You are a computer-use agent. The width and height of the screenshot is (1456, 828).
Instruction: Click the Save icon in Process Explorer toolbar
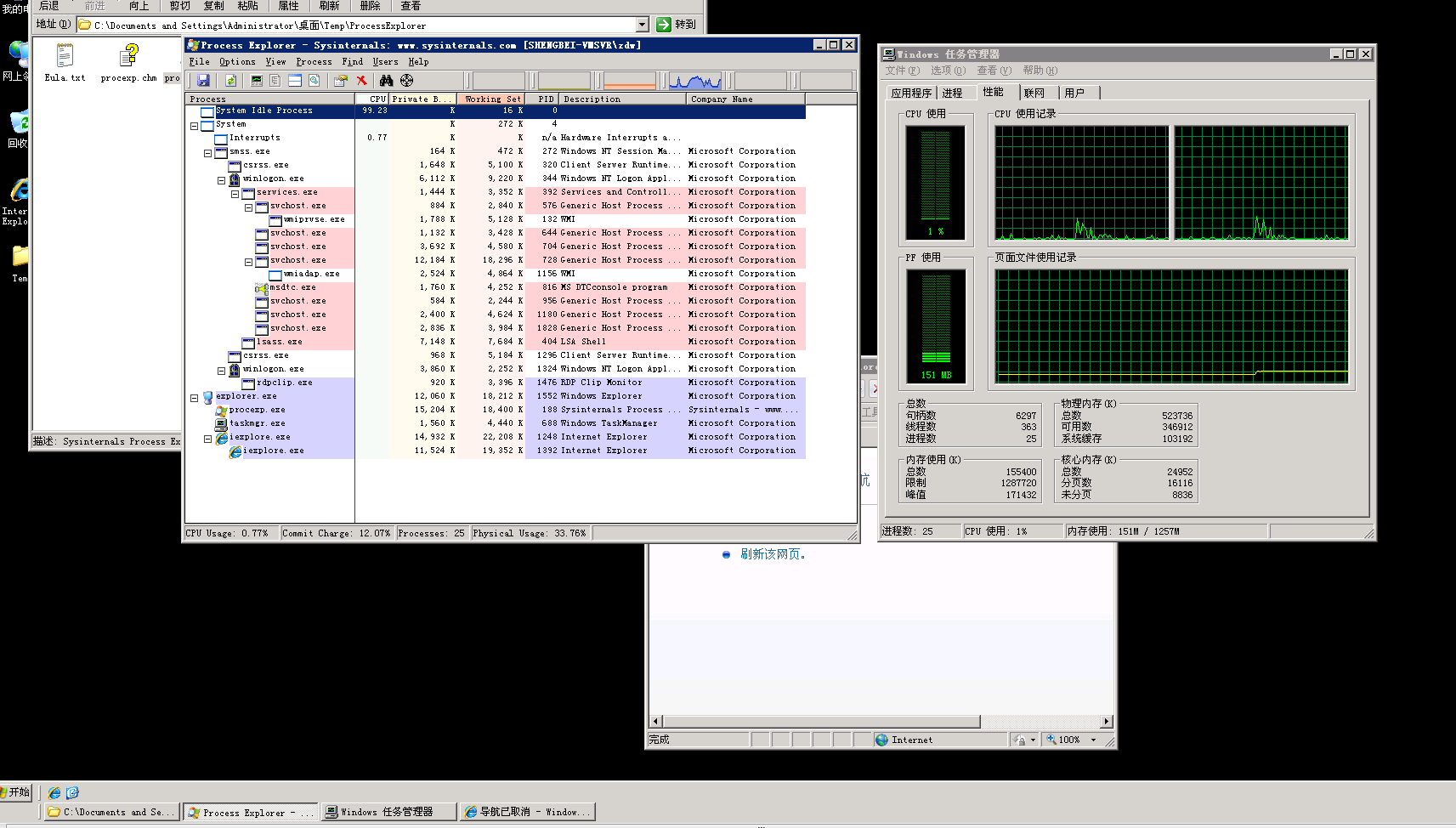pyautogui.click(x=203, y=81)
